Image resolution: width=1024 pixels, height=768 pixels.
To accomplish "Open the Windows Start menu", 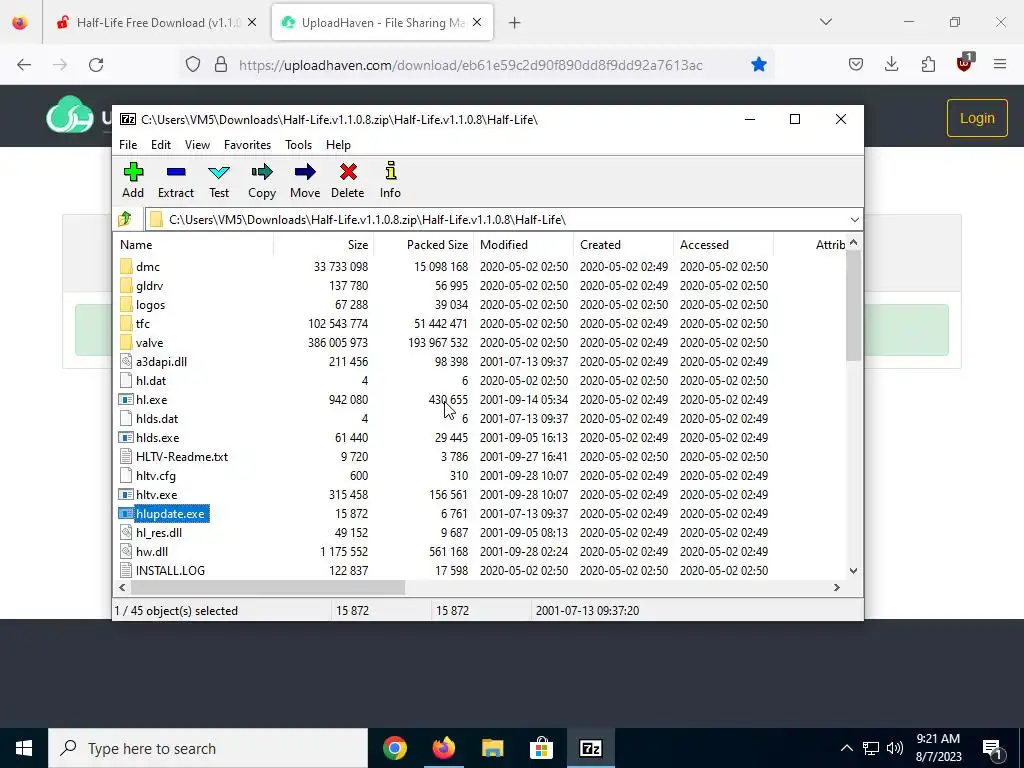I will 24,748.
